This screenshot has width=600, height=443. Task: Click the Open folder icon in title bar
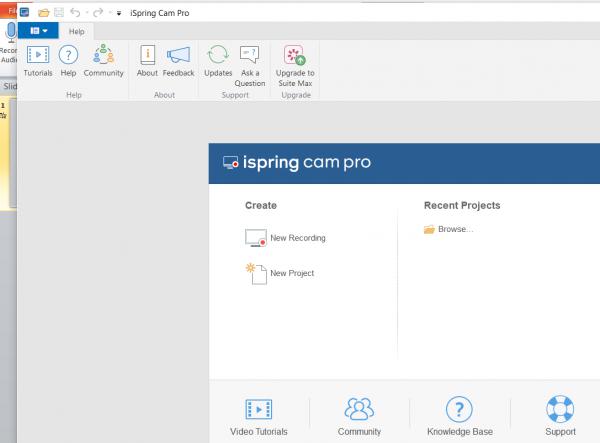point(43,13)
